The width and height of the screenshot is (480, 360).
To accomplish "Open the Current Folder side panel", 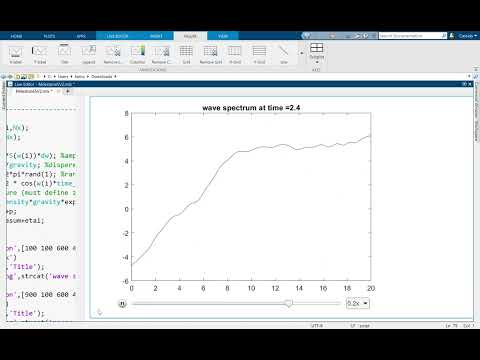I will click(3, 95).
